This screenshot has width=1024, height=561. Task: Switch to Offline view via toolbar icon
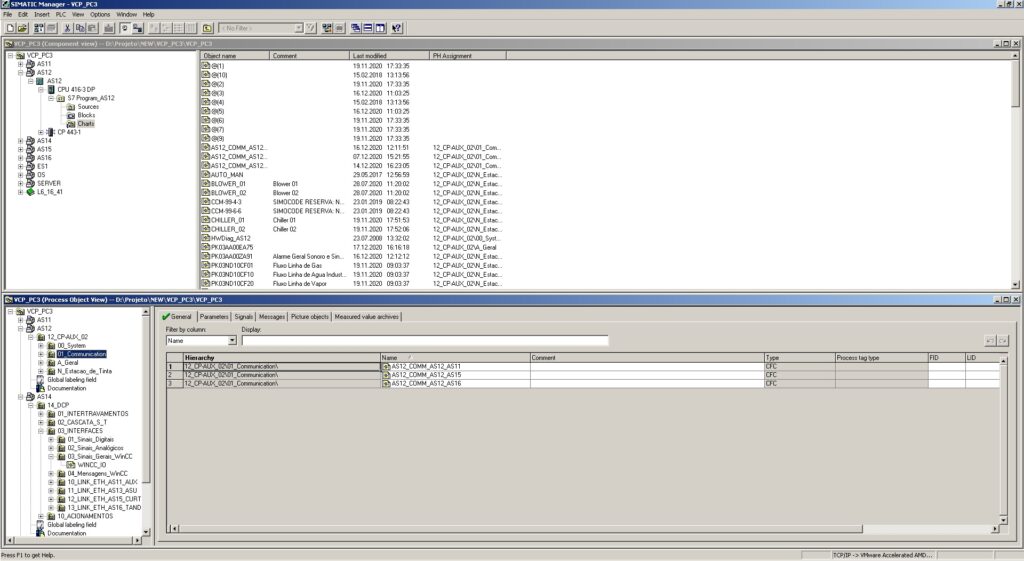click(138, 28)
